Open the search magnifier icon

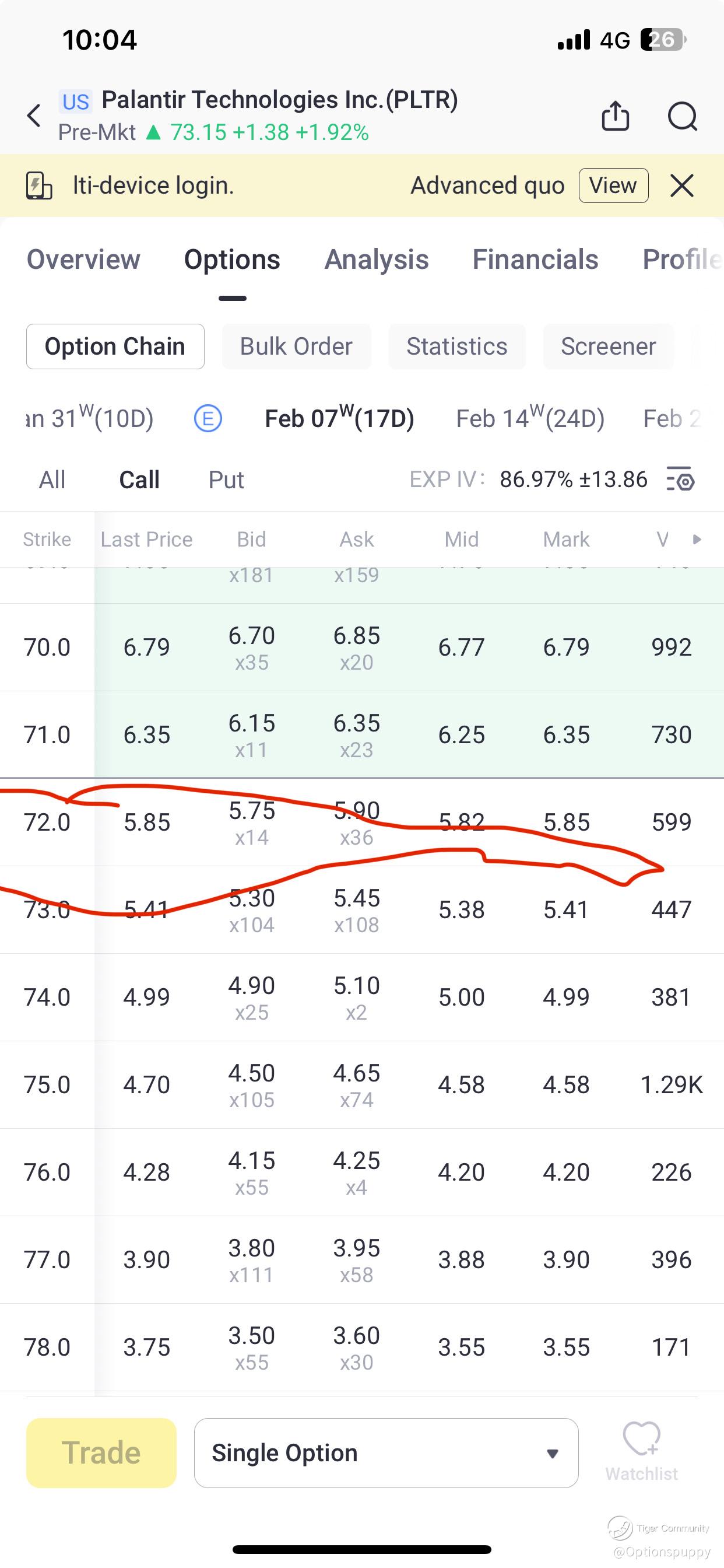pos(682,116)
